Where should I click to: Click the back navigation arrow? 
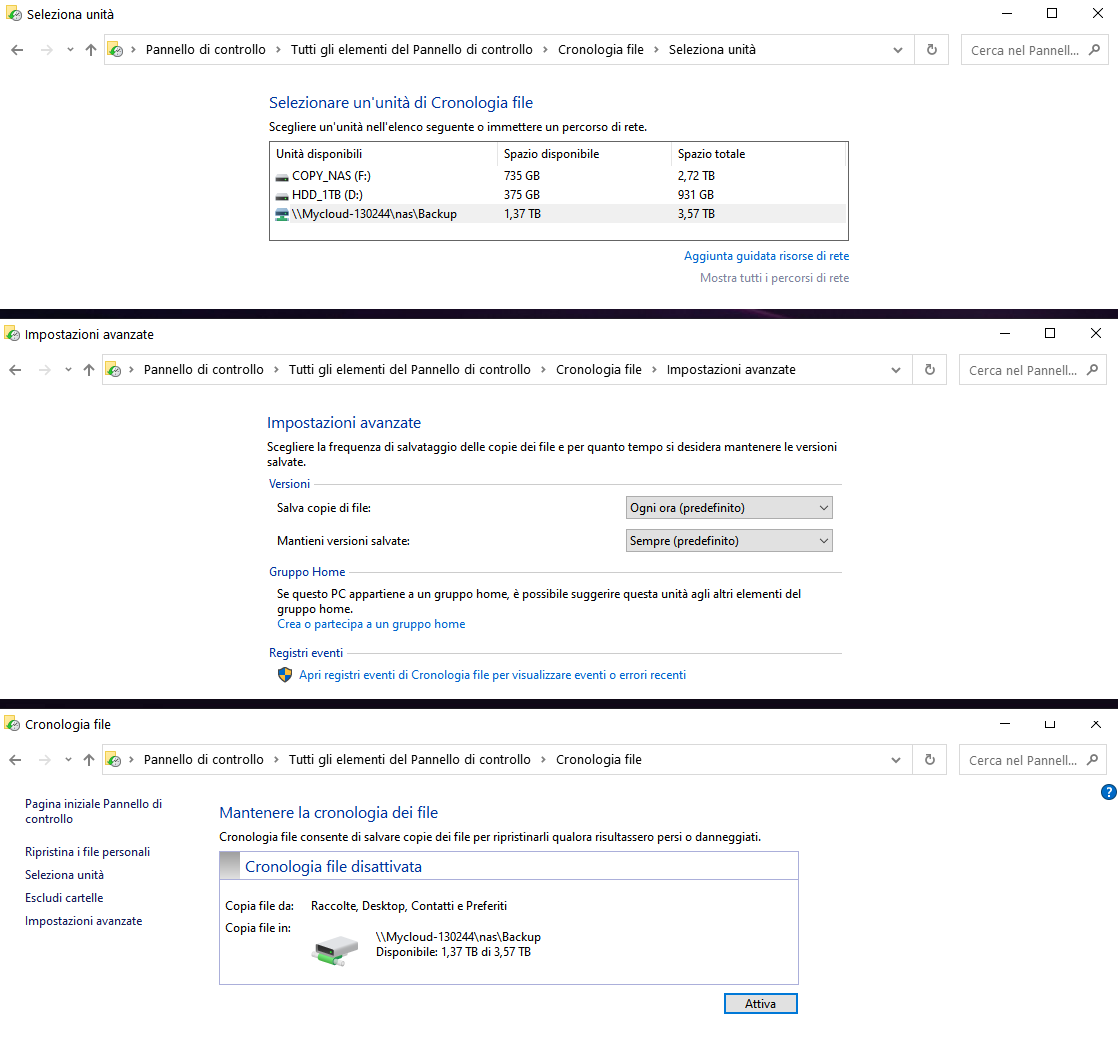click(16, 49)
